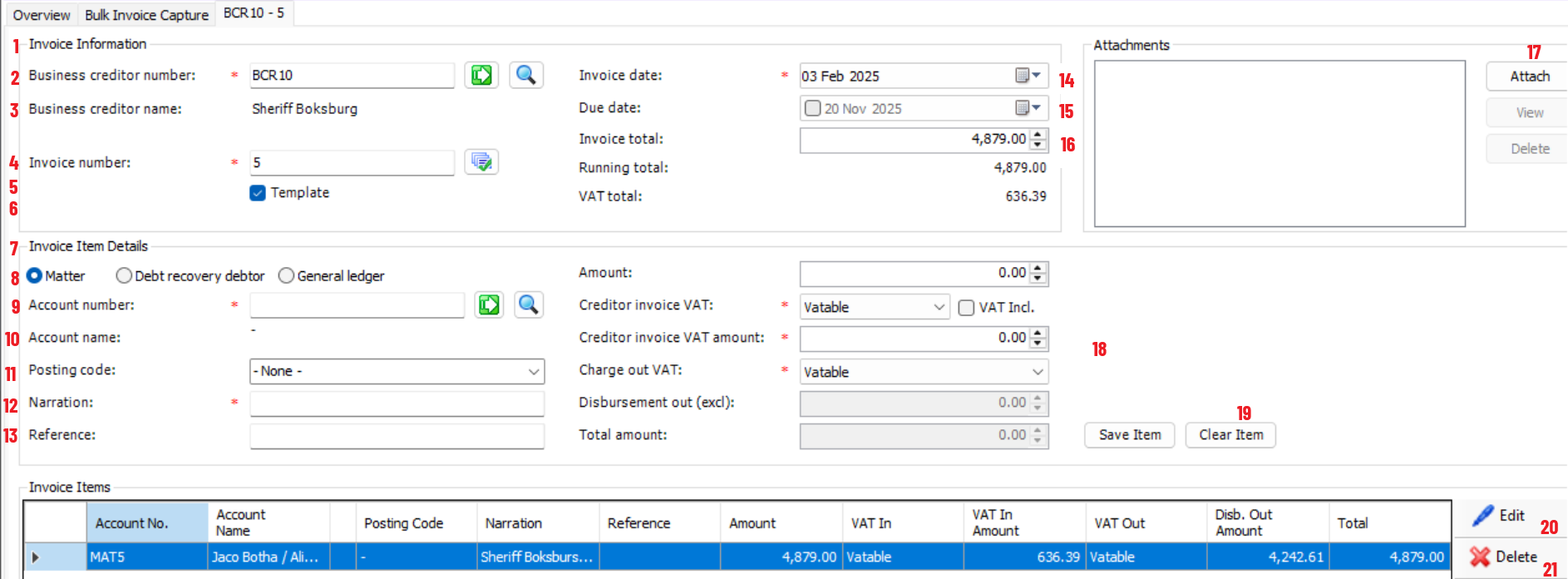Click the attachments Delete button
Image resolution: width=1568 pixels, height=579 pixels.
(x=1529, y=149)
